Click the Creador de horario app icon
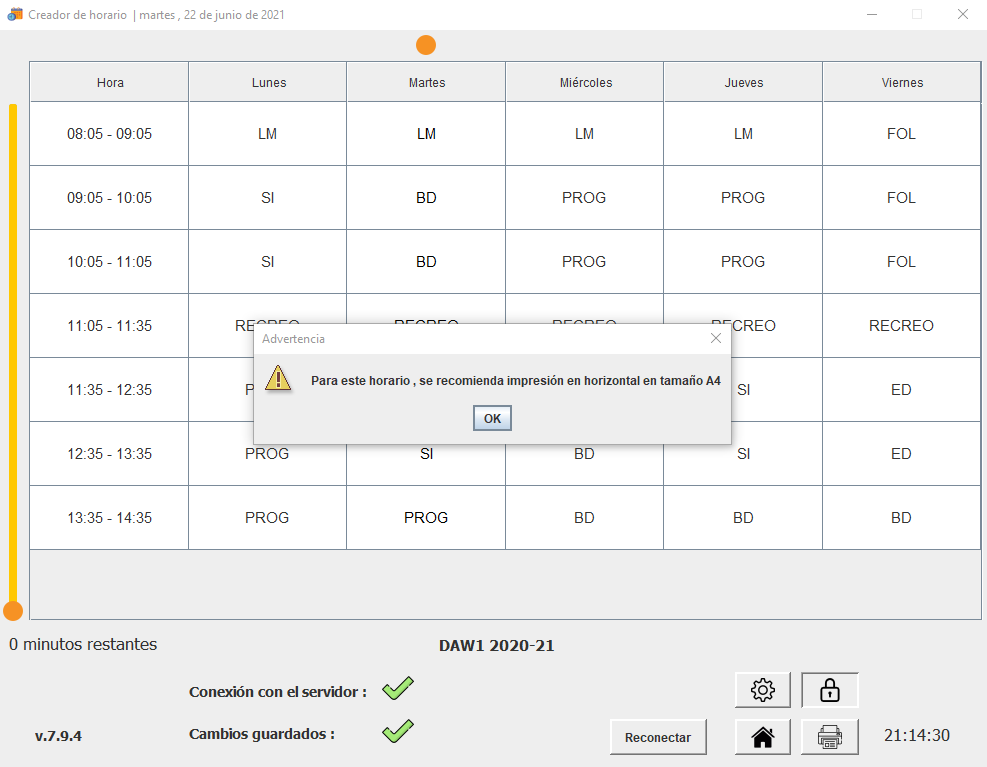Screen dimensions: 987x767 (15, 15)
